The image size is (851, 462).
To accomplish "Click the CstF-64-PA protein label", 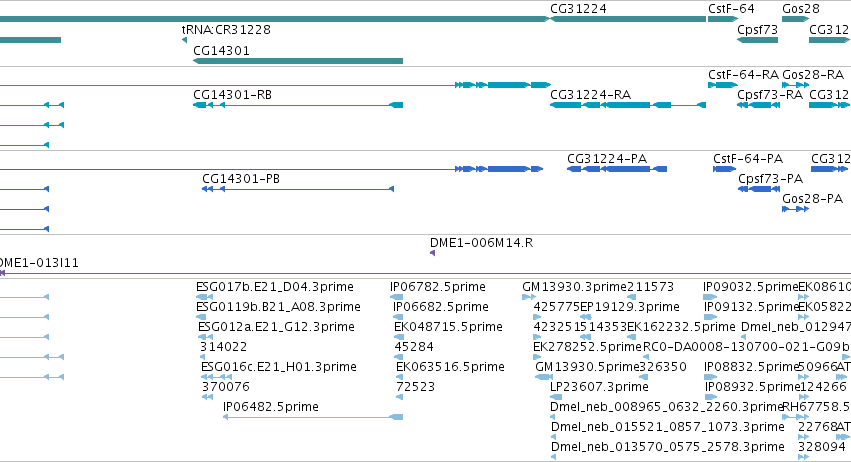I will coord(748,159).
